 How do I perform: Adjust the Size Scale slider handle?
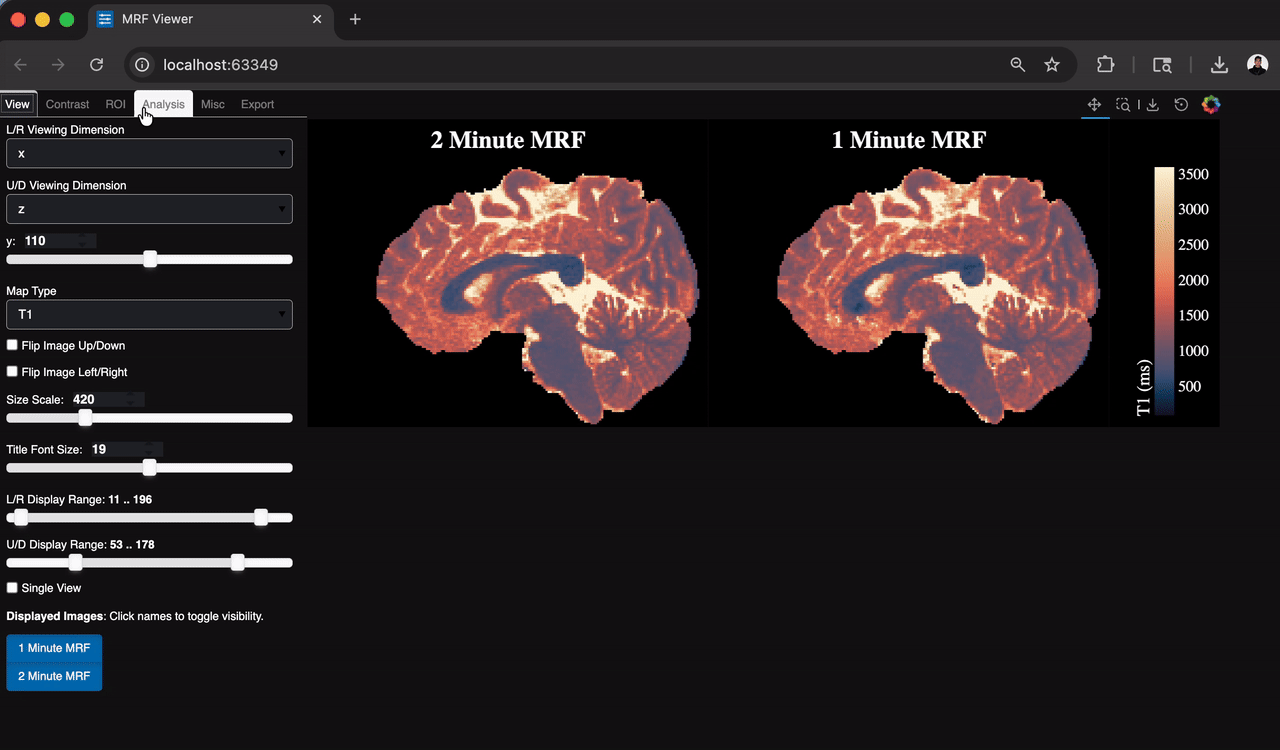tap(84, 418)
